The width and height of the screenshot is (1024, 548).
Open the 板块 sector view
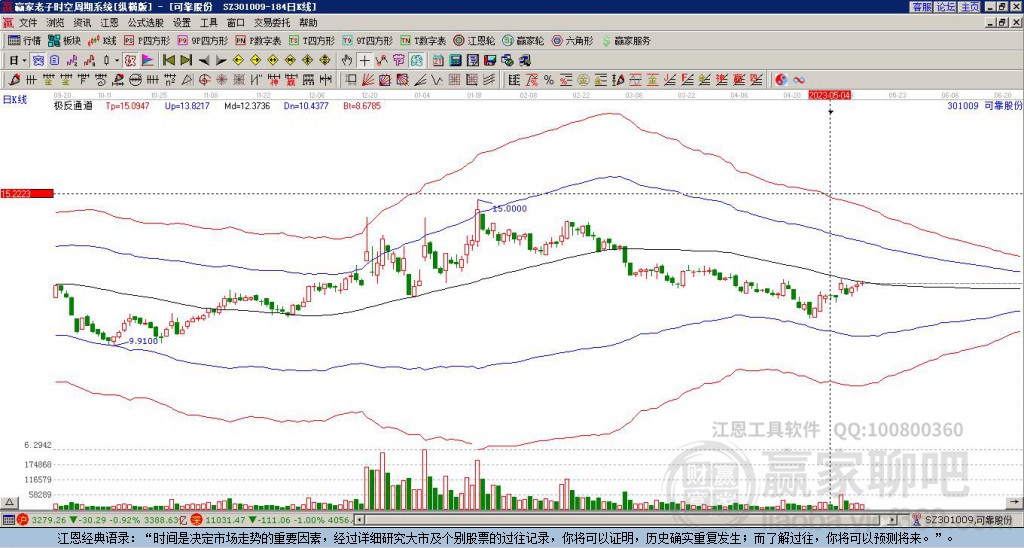coord(64,40)
